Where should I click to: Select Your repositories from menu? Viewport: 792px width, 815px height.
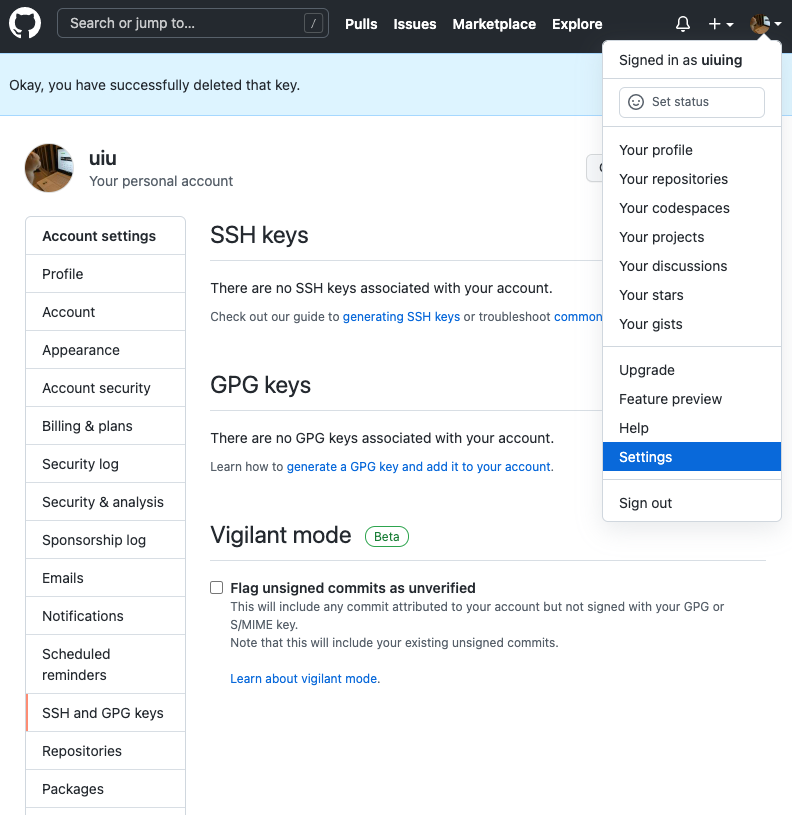click(692, 179)
